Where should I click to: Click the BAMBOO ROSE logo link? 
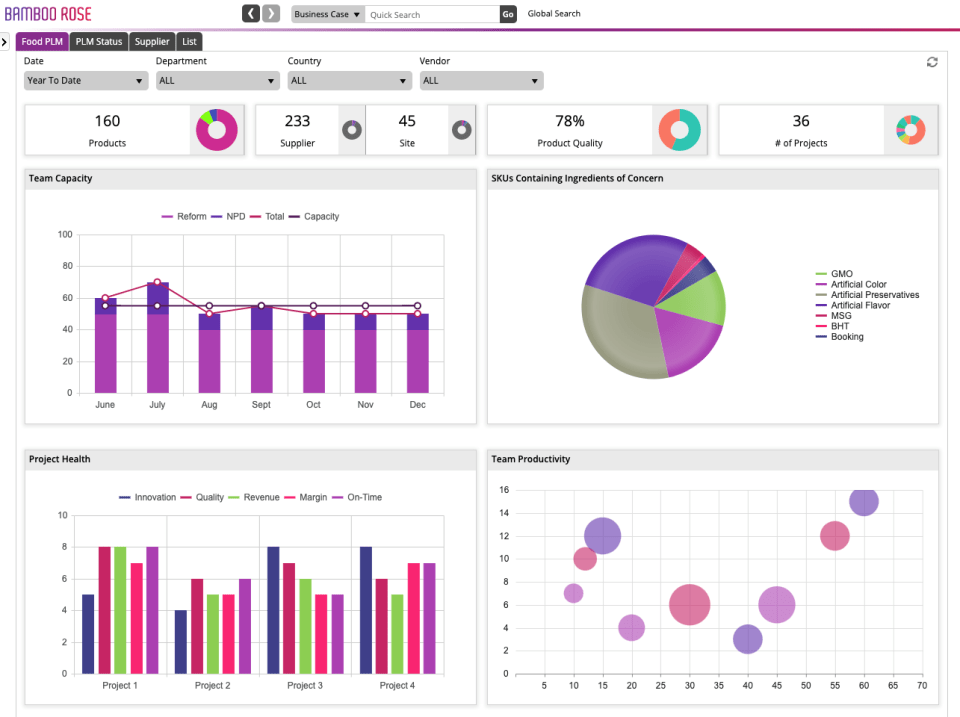50,13
